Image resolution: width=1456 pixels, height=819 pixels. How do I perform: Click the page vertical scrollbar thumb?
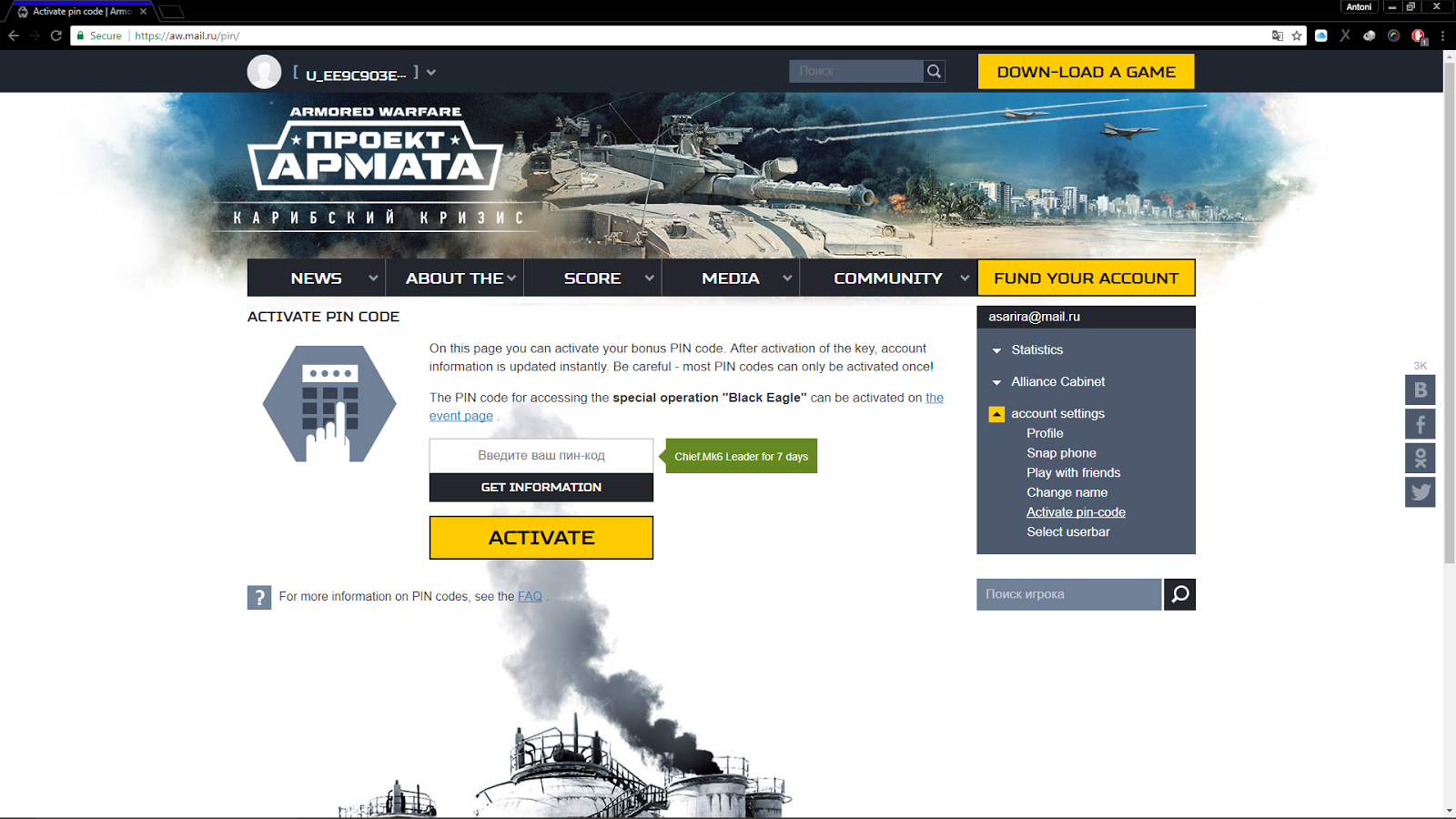click(1450, 313)
